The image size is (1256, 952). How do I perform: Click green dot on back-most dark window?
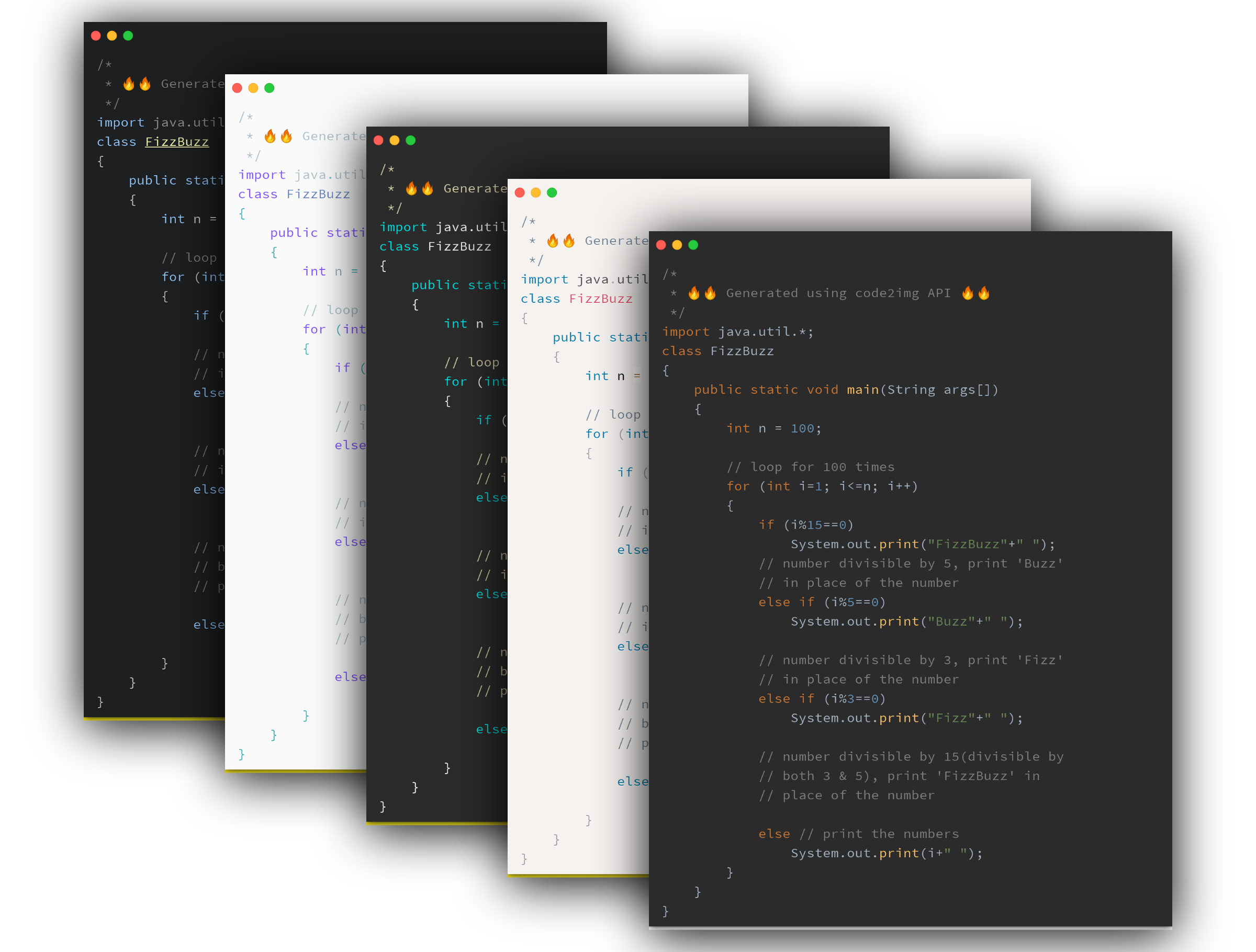pyautogui.click(x=128, y=36)
